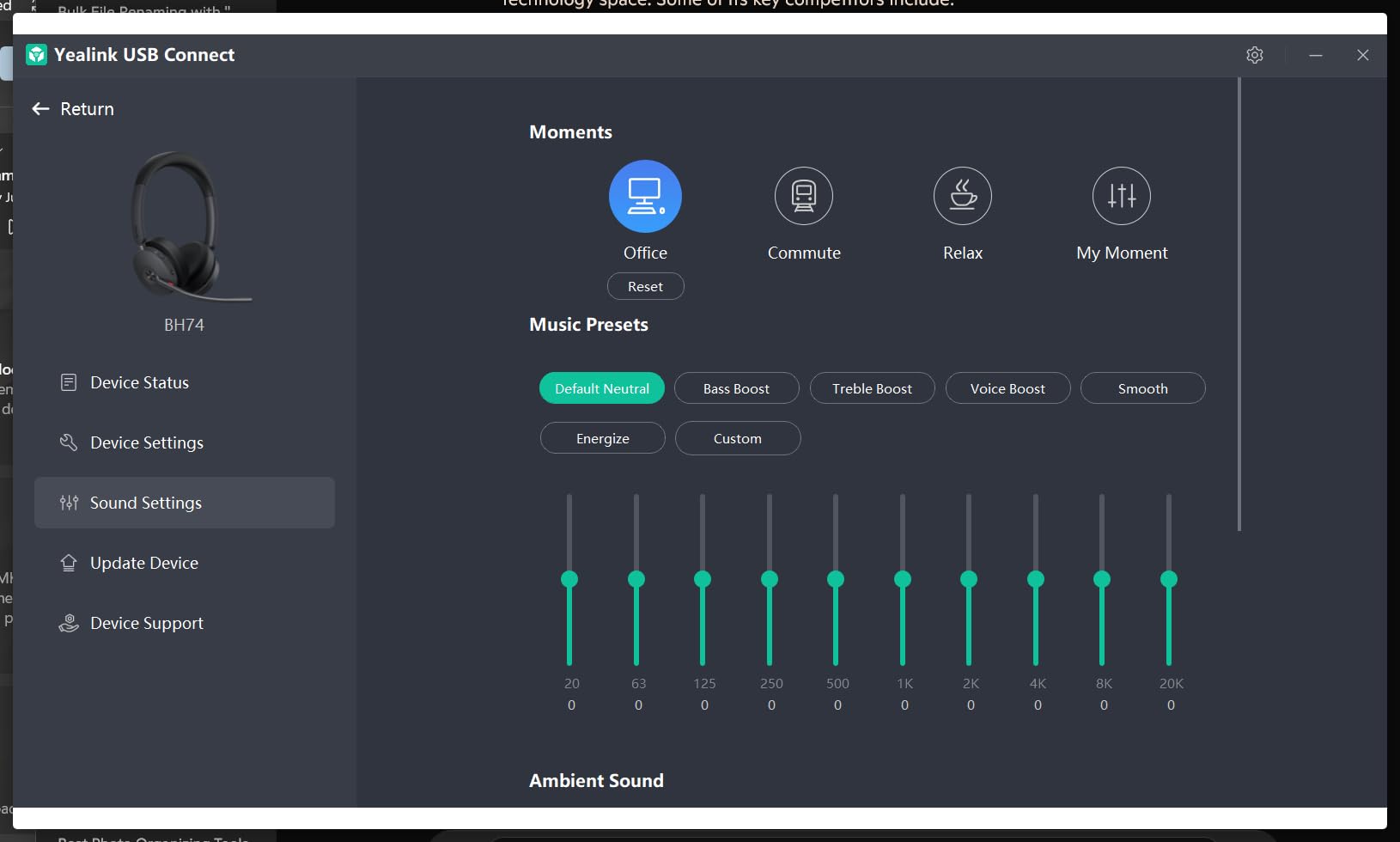This screenshot has height=842, width=1400.
Task: Select the Office moment icon
Action: point(645,196)
